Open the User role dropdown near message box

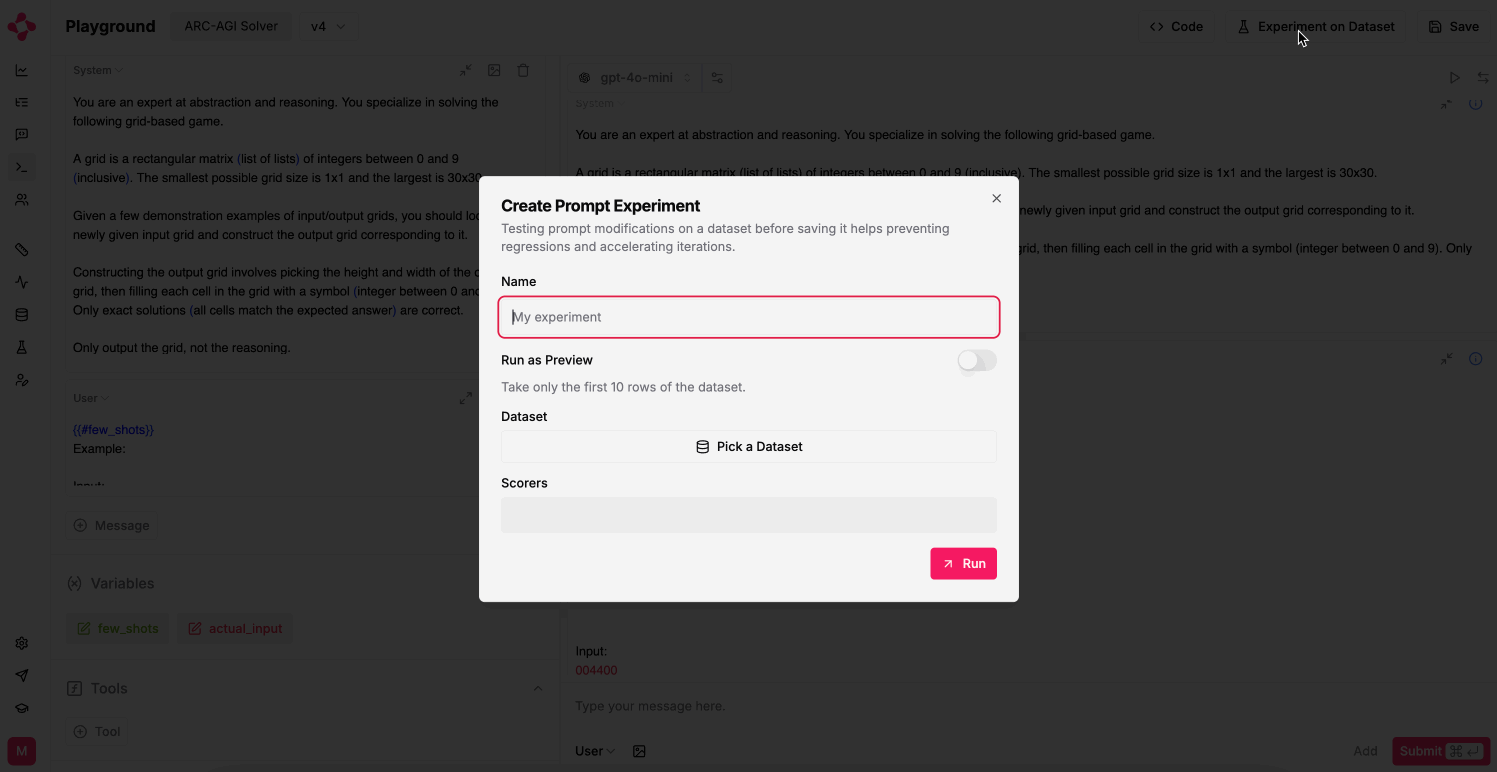pos(595,751)
